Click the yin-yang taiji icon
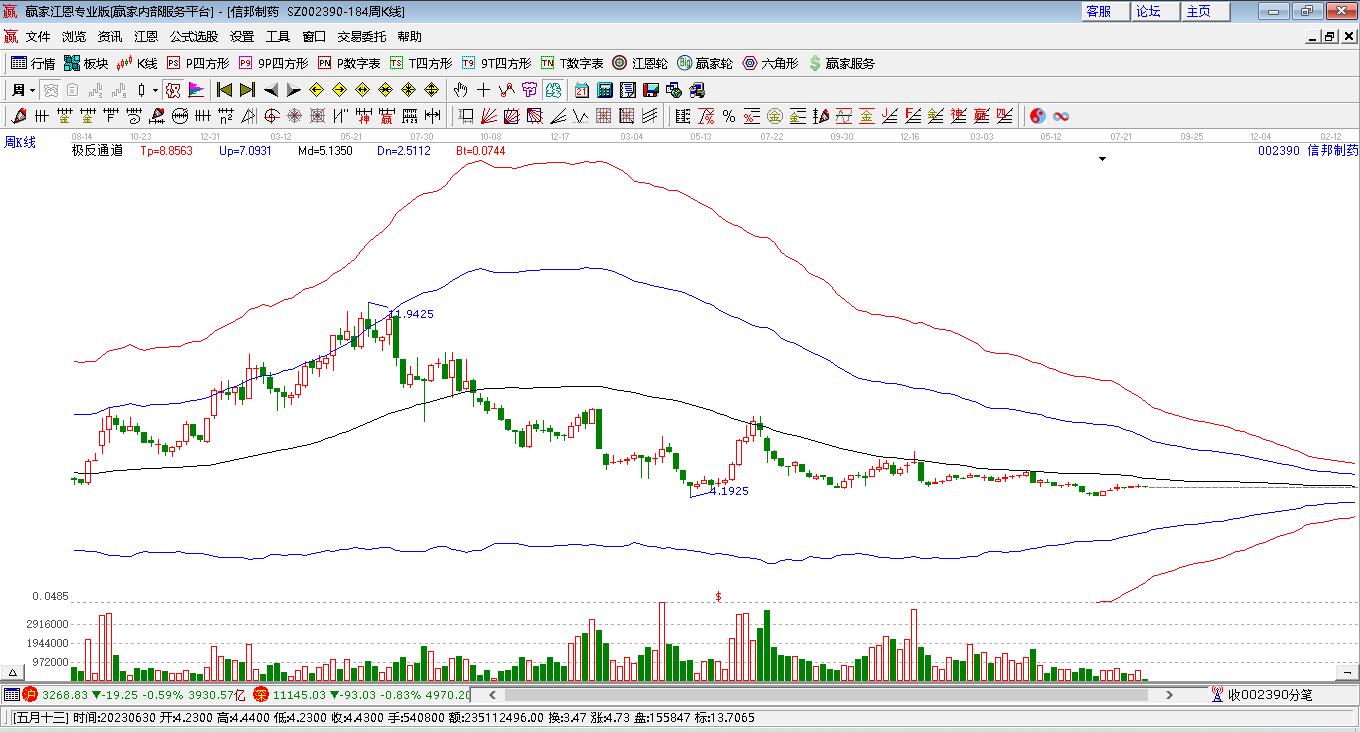Image resolution: width=1360 pixels, height=732 pixels. pyautogui.click(x=1037, y=116)
